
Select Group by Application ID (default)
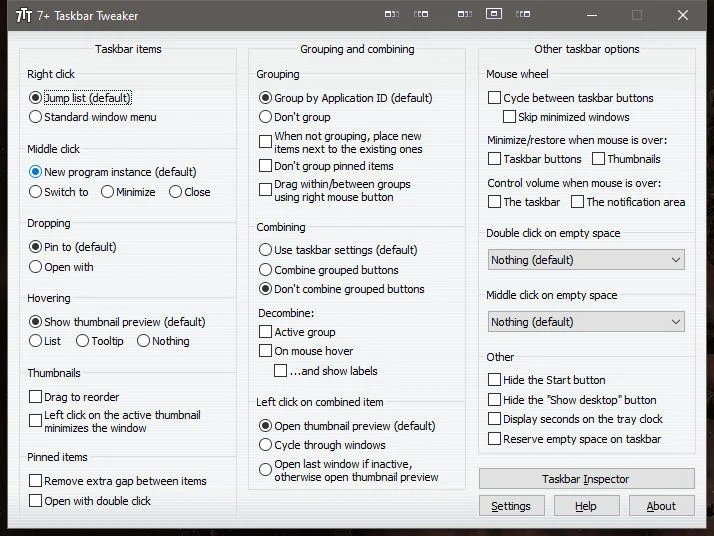click(346, 98)
